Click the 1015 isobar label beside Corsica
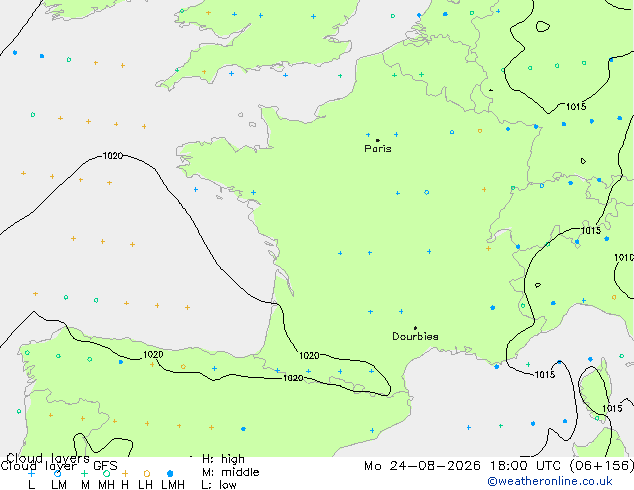 pyautogui.click(x=612, y=408)
